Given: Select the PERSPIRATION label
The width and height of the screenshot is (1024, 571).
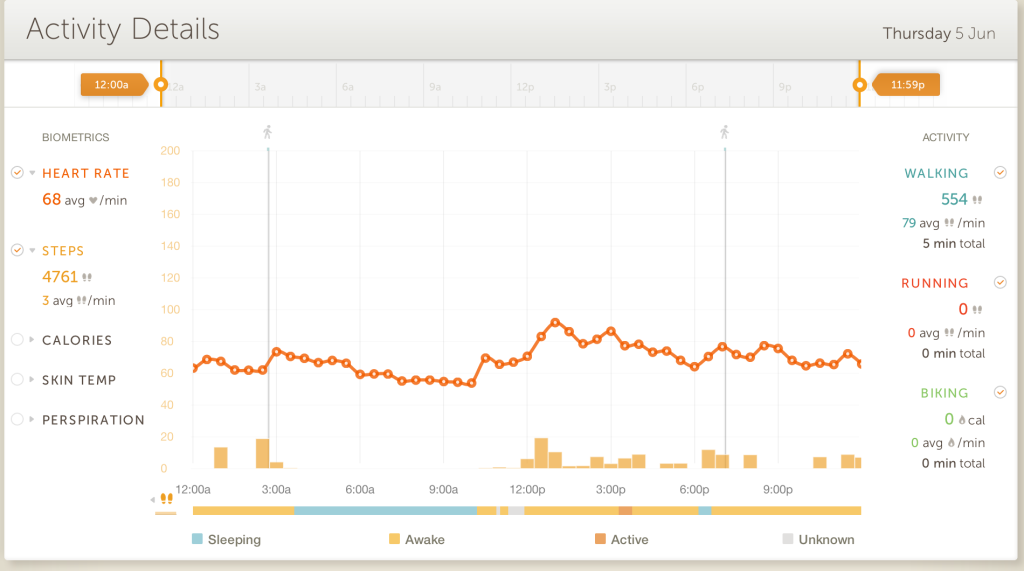Looking at the screenshot, I should [93, 420].
